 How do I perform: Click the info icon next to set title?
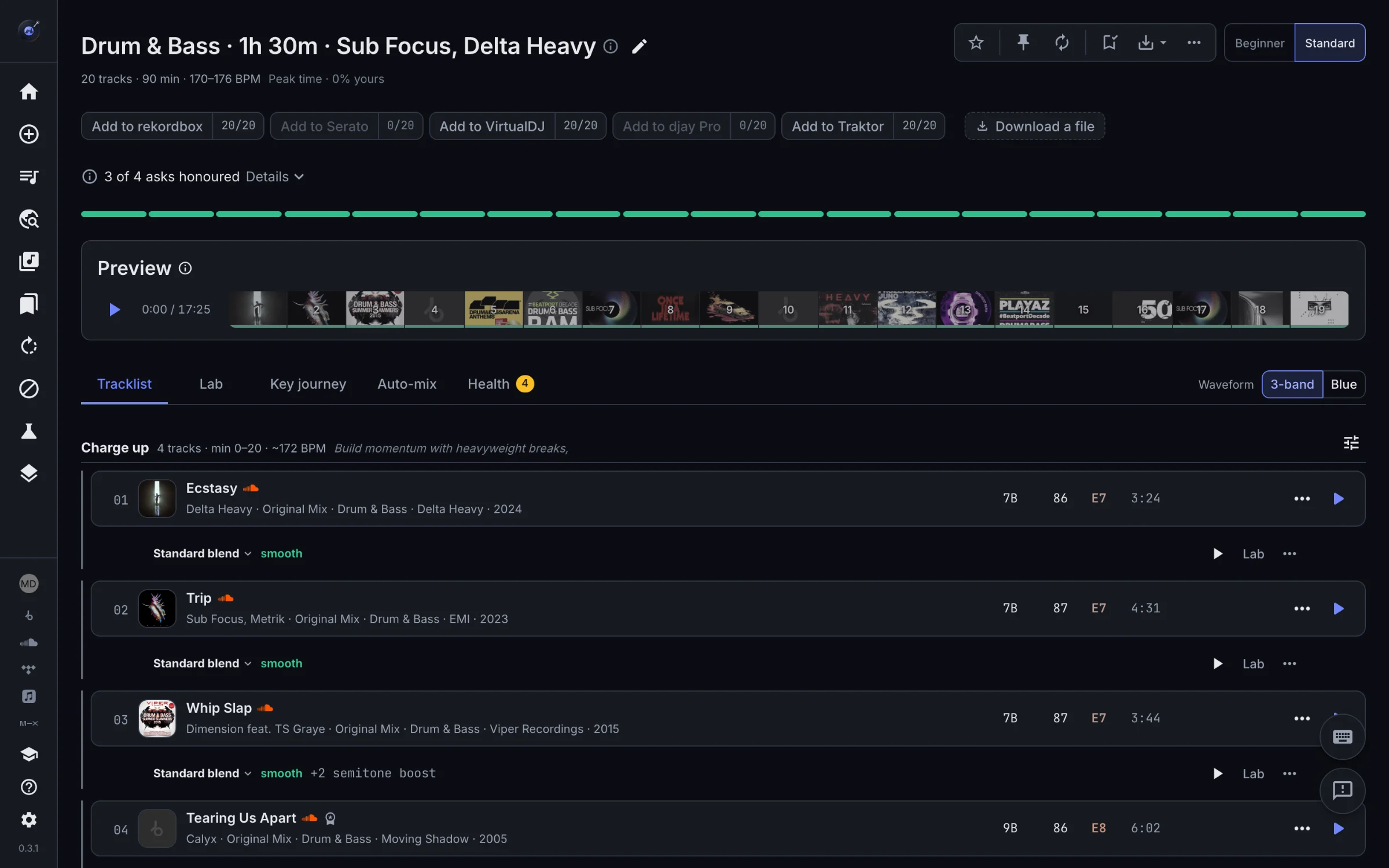(x=611, y=46)
